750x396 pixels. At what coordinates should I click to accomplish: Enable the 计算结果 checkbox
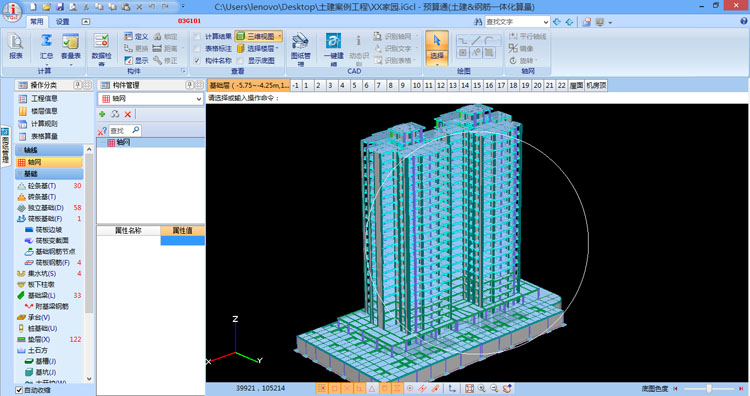click(x=197, y=36)
